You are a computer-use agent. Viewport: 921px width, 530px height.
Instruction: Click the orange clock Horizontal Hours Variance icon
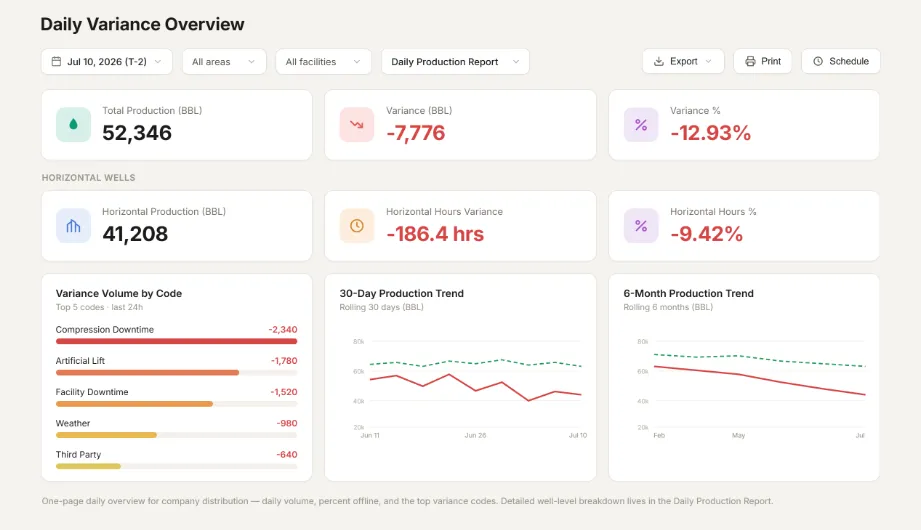357,226
